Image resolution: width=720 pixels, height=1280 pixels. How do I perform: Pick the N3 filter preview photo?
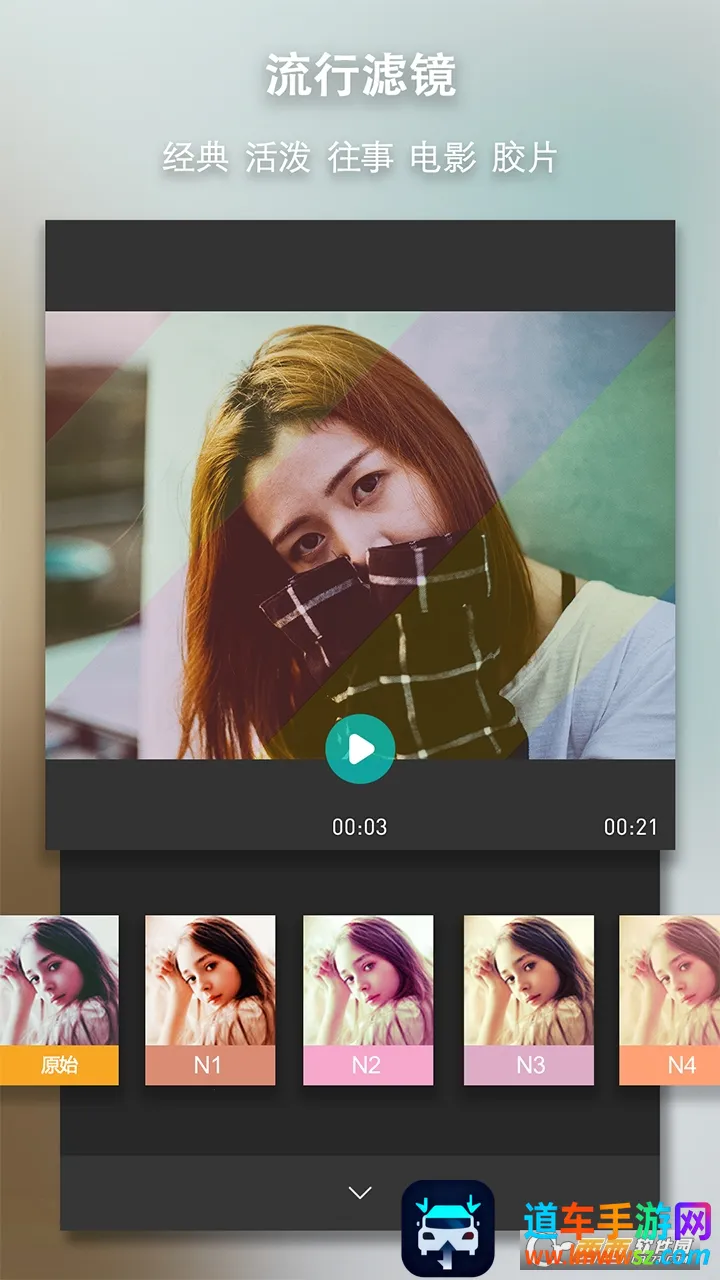[528, 980]
